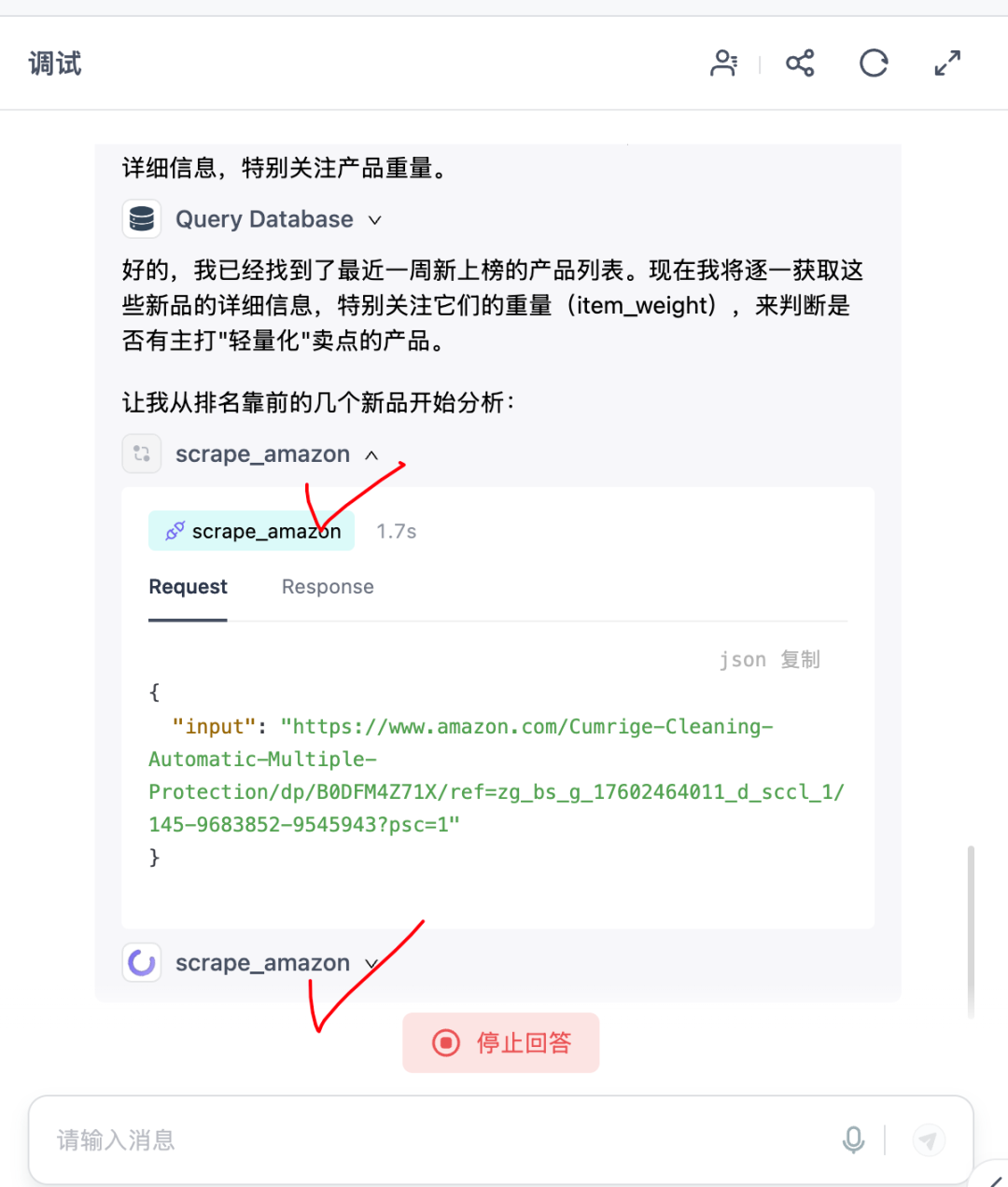Select the Request tab

(188, 587)
